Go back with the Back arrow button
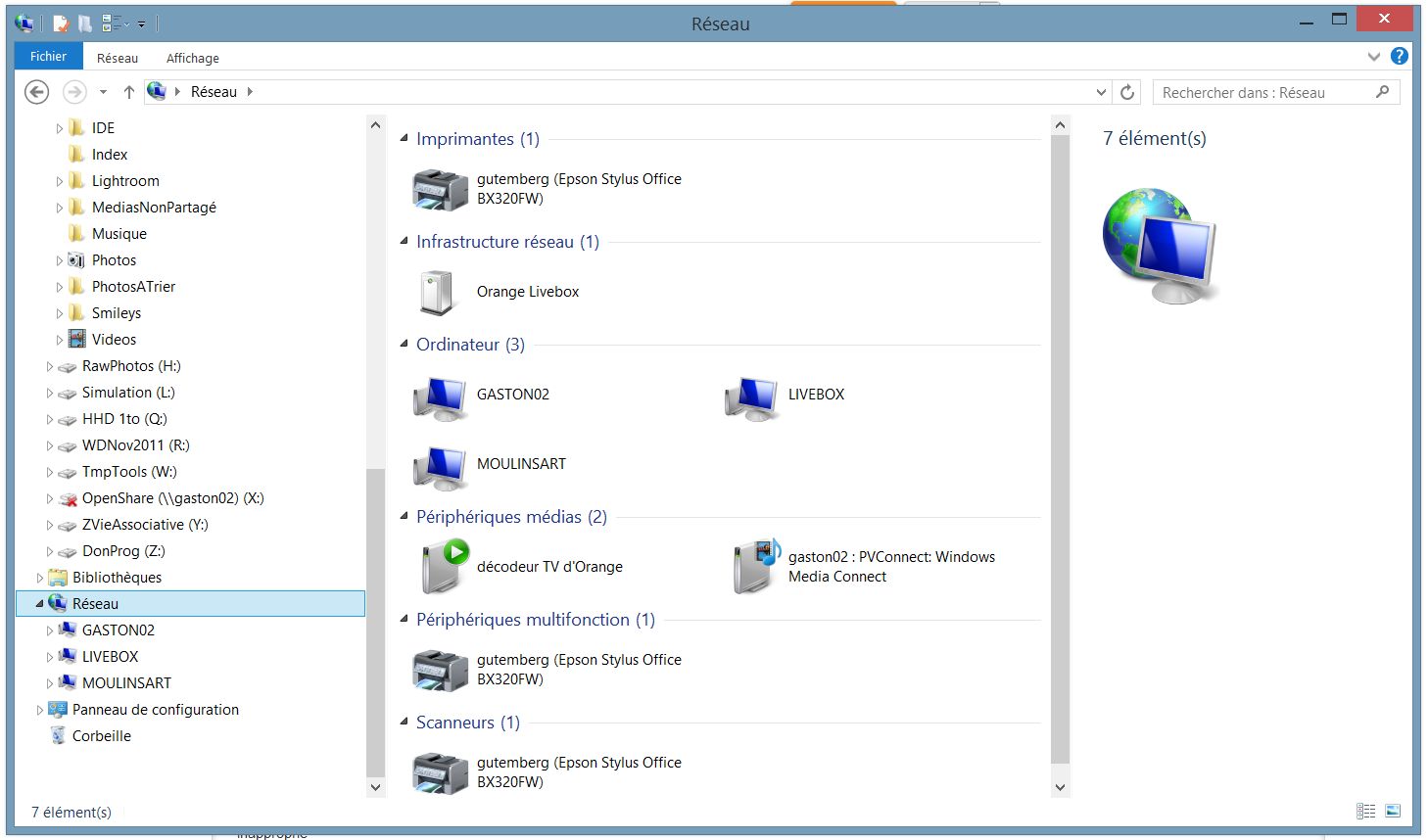Viewport: 1428px width, 840px height. point(37,92)
